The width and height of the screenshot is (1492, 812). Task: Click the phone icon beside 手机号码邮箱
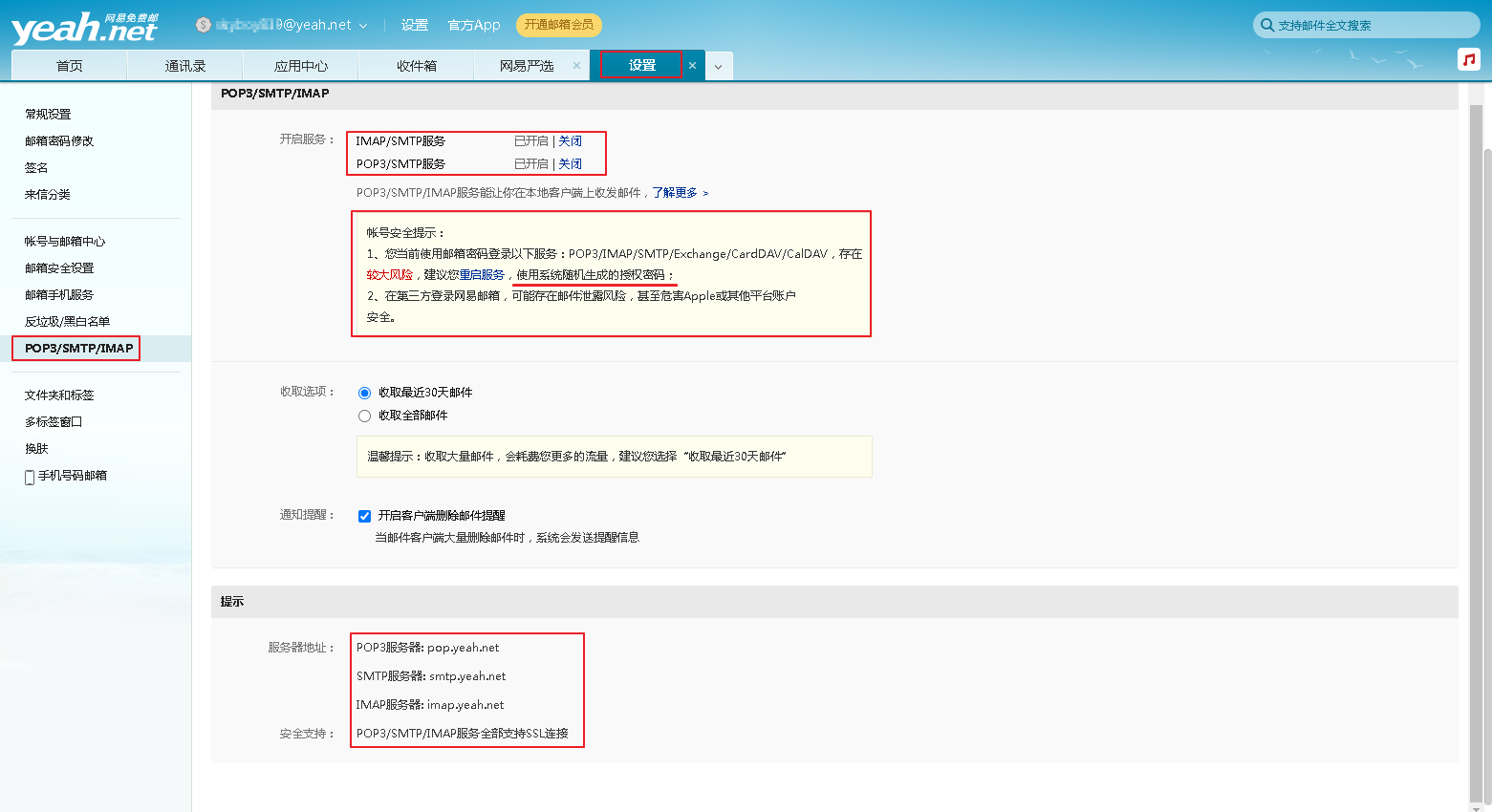pos(30,477)
